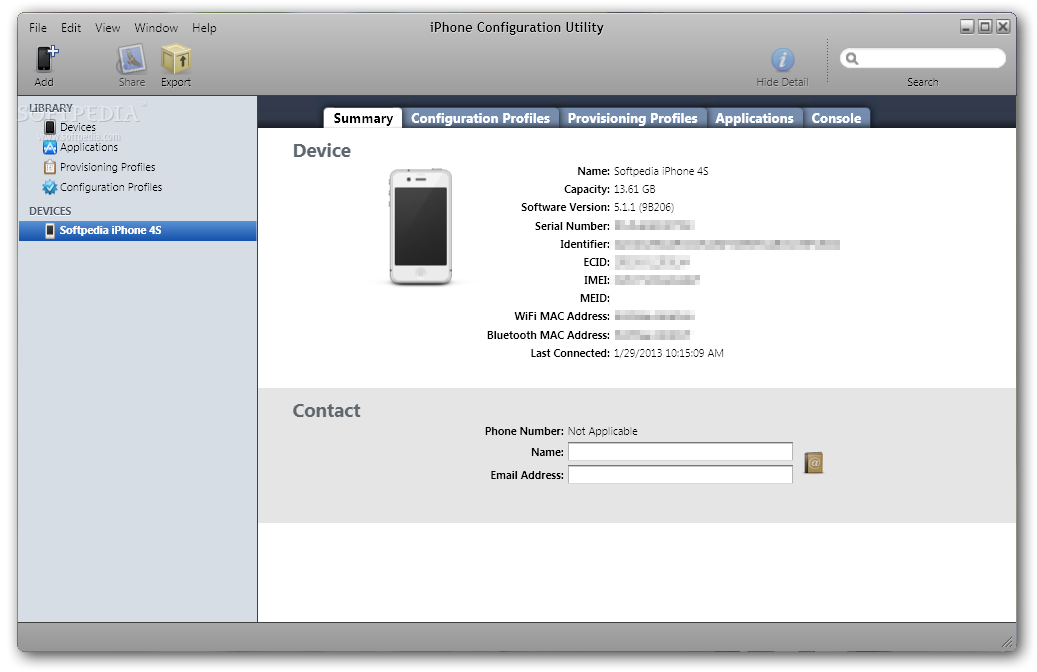The image size is (1037, 672).
Task: Switch to the Summary tab
Action: [363, 118]
